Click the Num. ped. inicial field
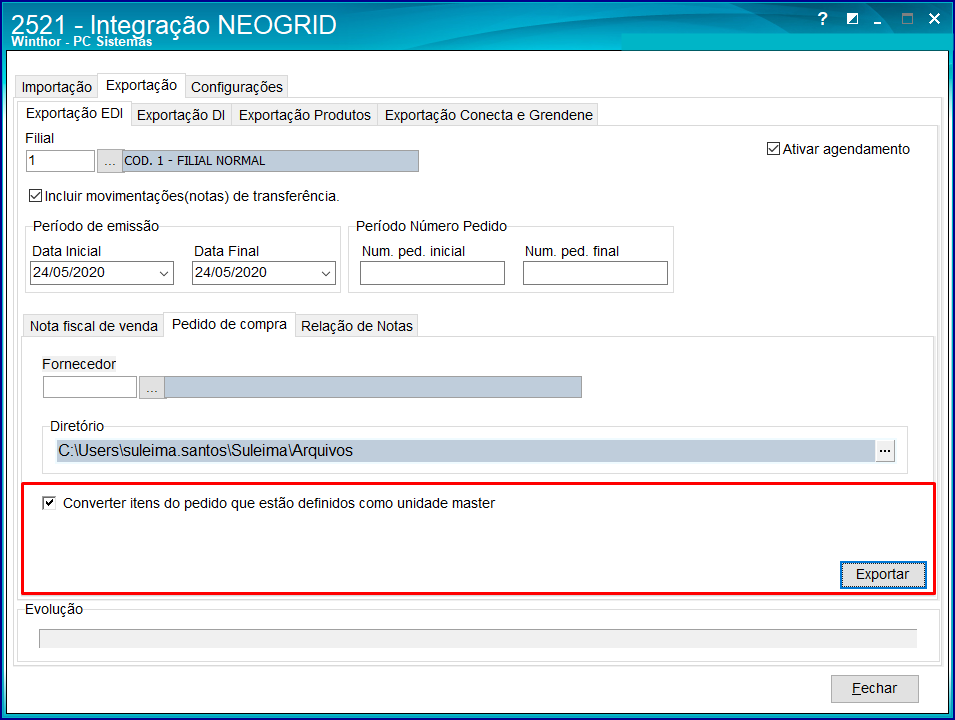 (432, 273)
